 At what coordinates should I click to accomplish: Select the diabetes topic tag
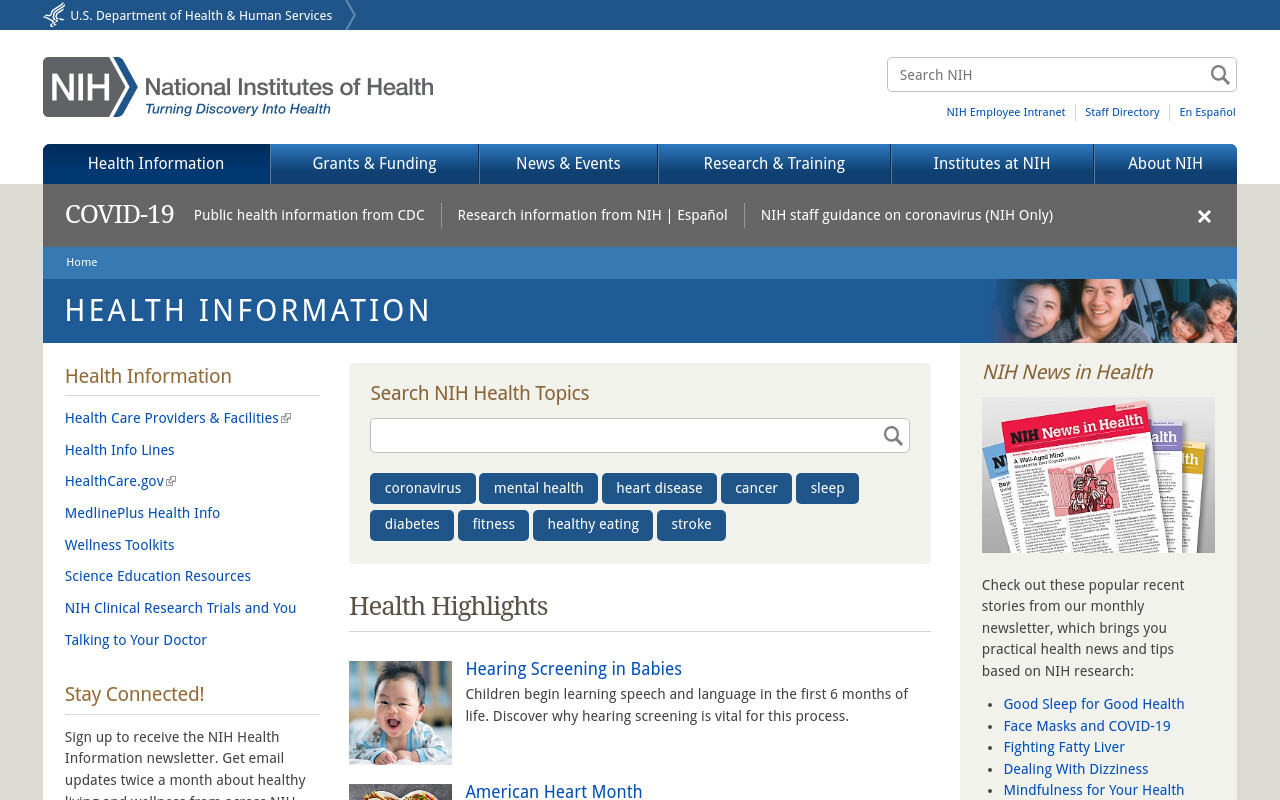412,525
